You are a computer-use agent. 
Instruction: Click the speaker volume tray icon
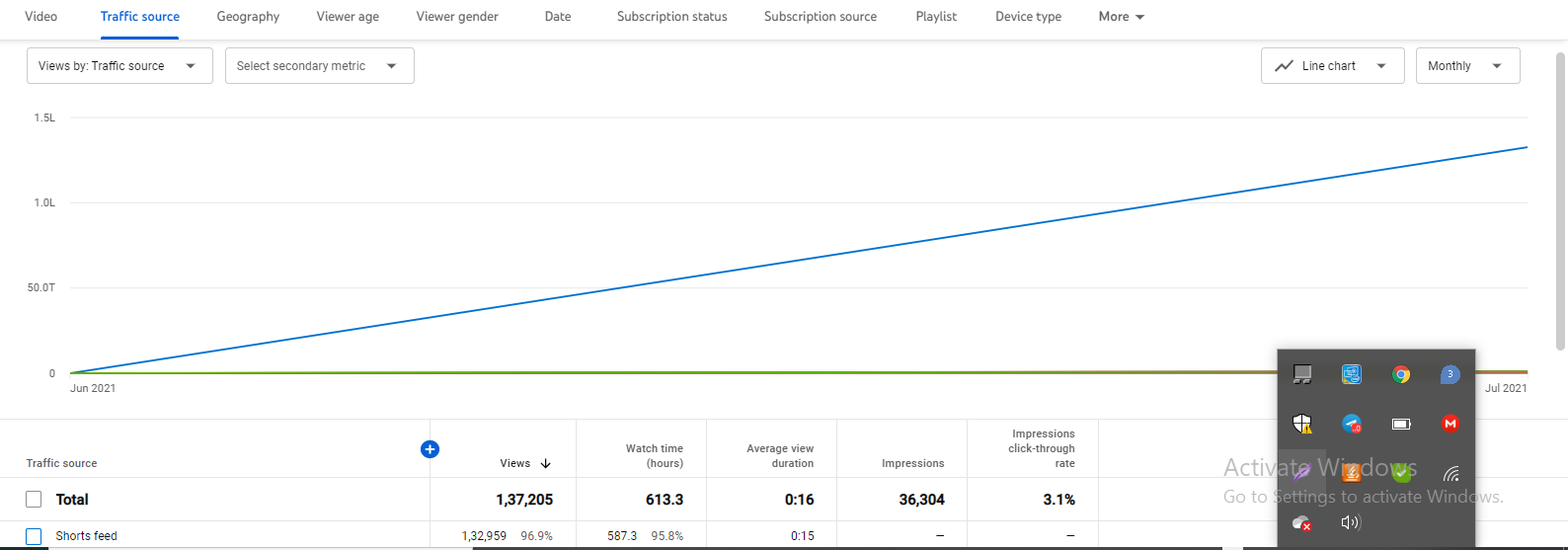click(x=1351, y=522)
